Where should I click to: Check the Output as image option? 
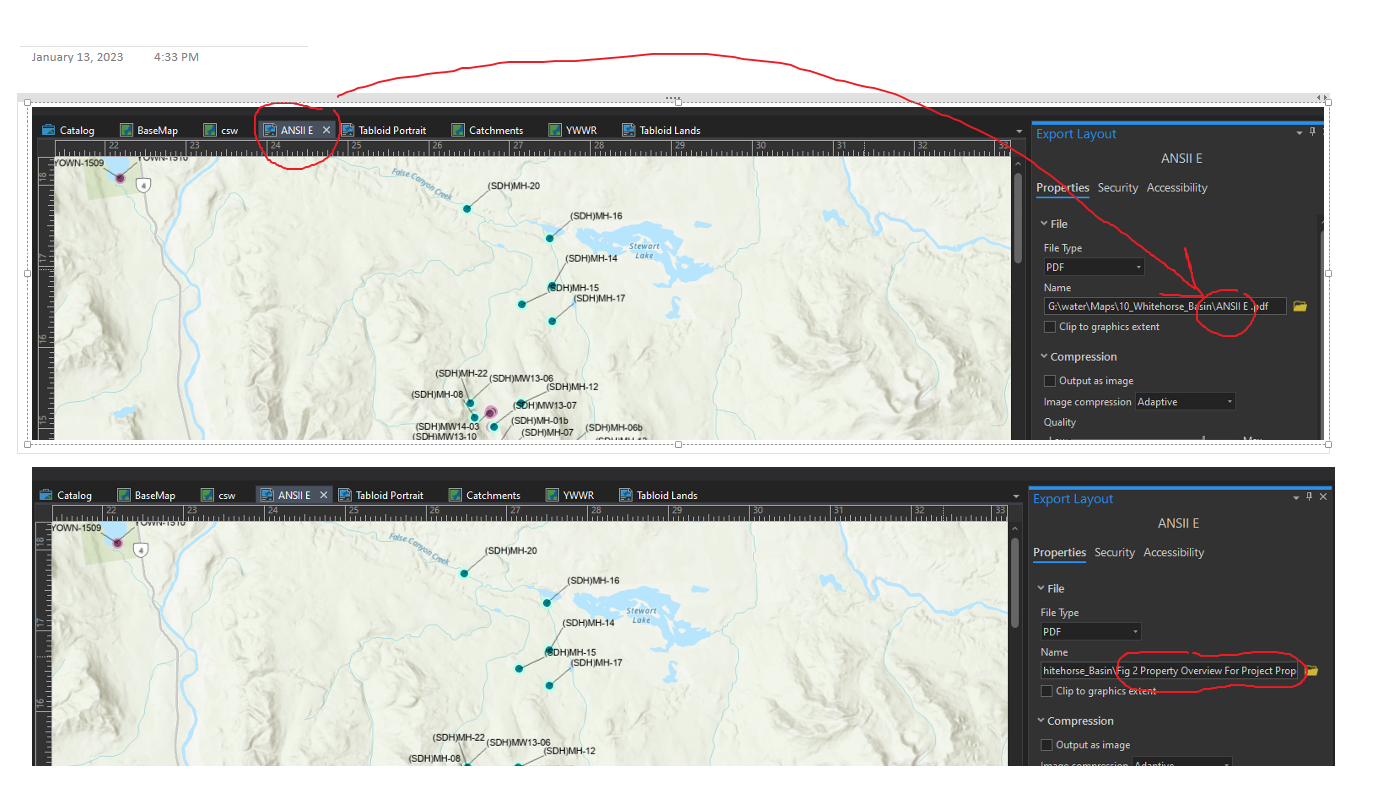(x=1050, y=380)
